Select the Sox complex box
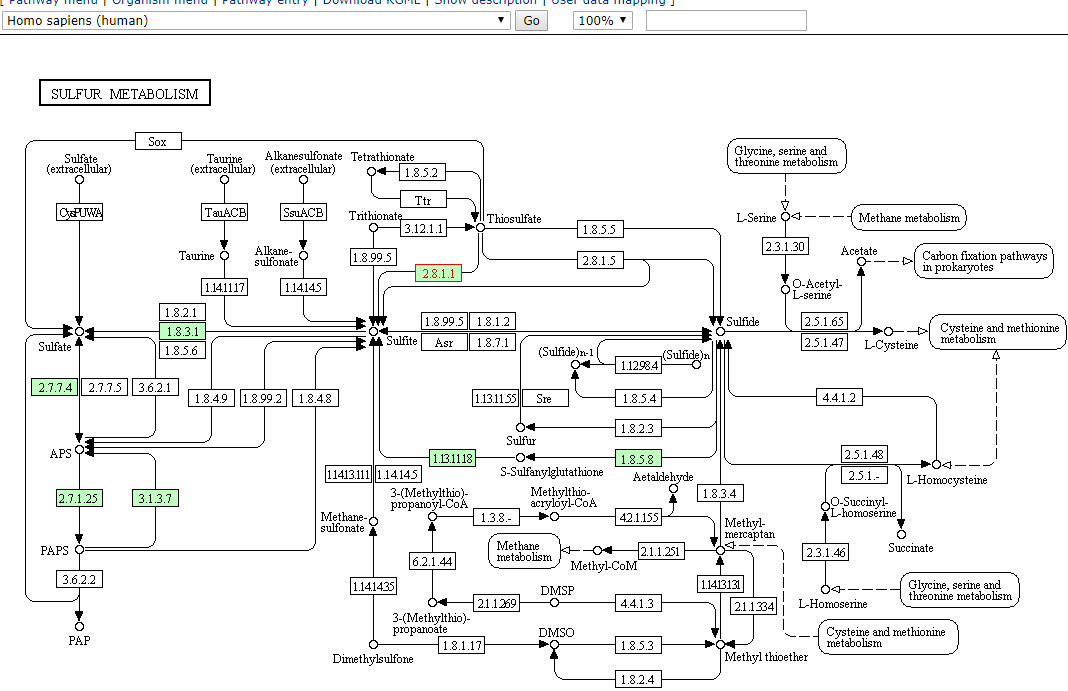 pos(157,140)
